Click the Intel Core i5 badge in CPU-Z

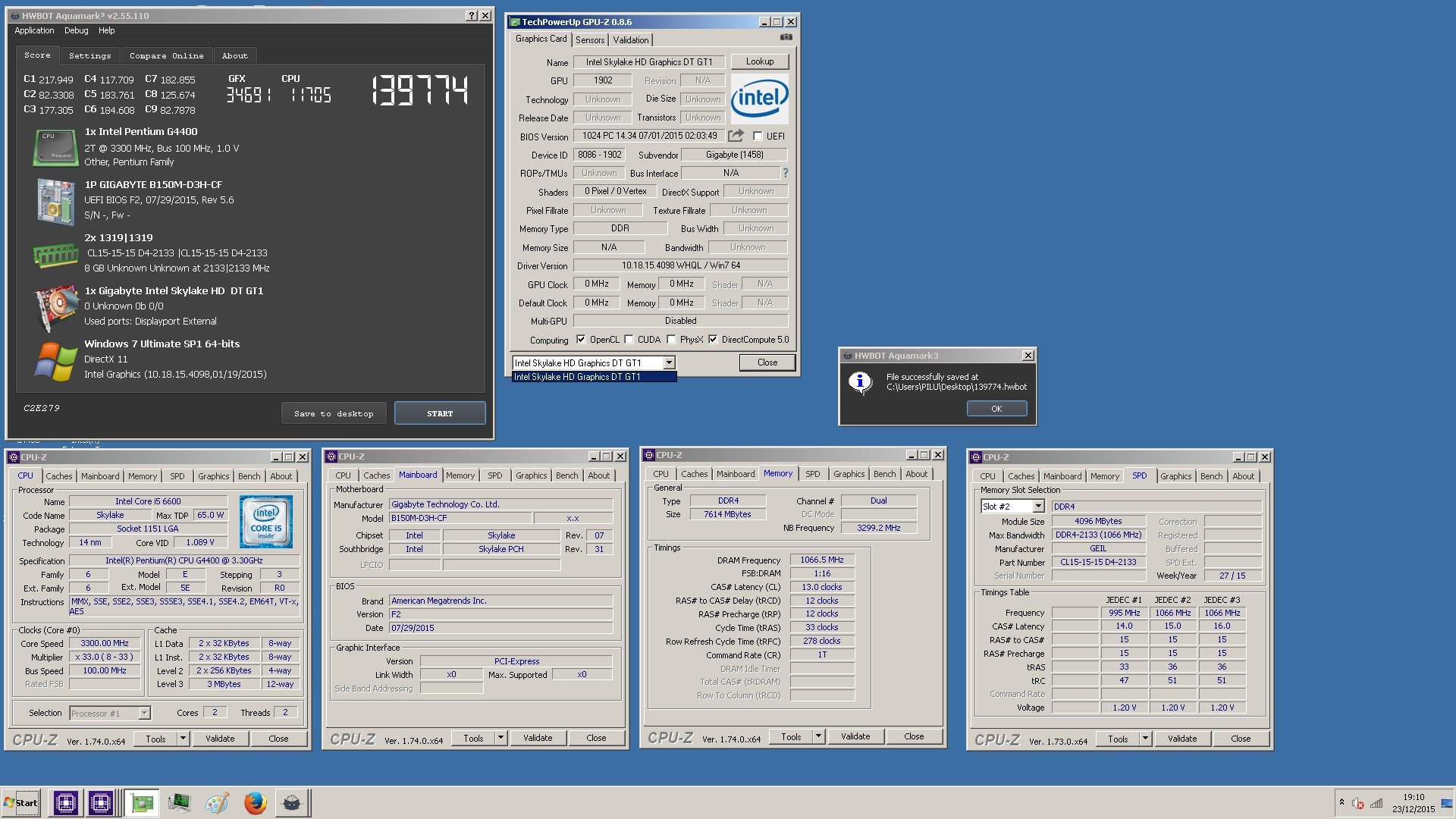click(266, 522)
